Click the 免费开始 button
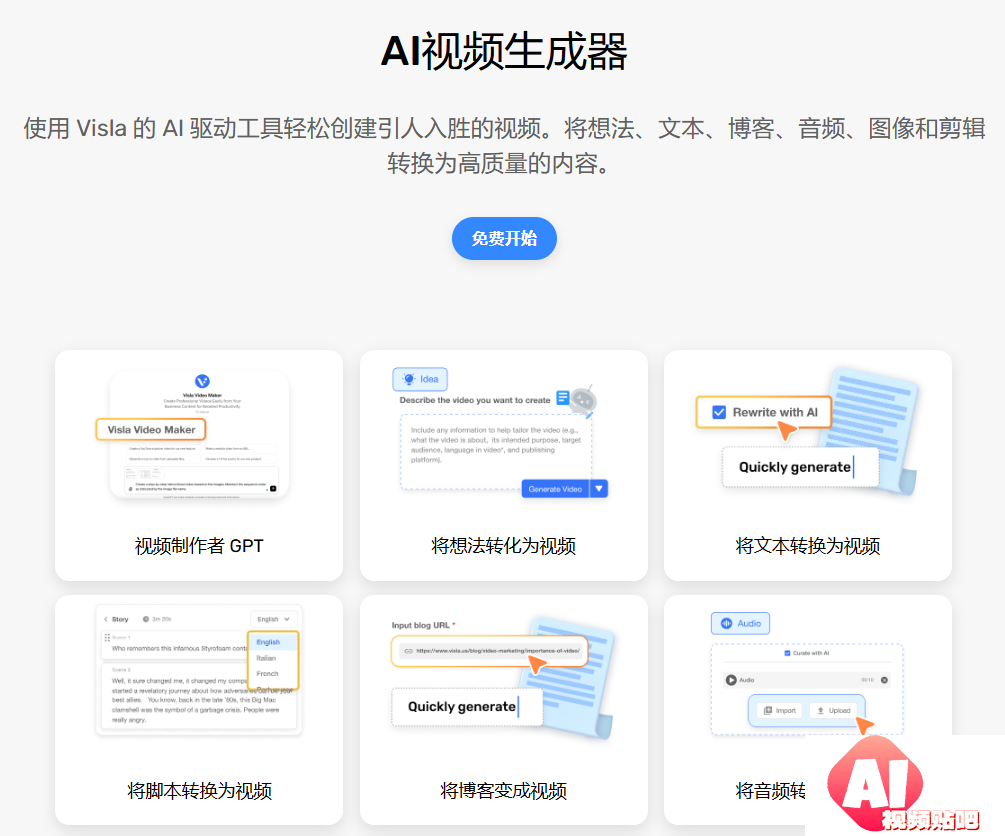Screen dimensions: 1005x836 click(504, 238)
